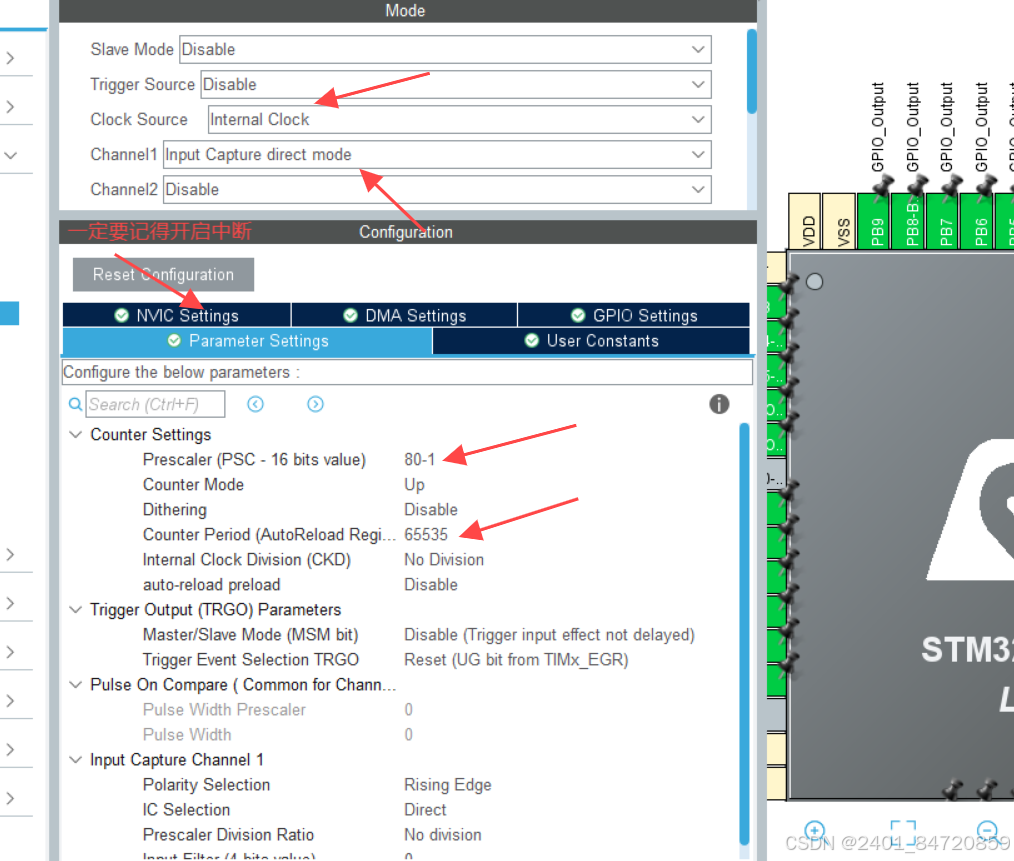Switch to the DMA Settings tab
The width and height of the screenshot is (1014, 861).
click(x=404, y=315)
